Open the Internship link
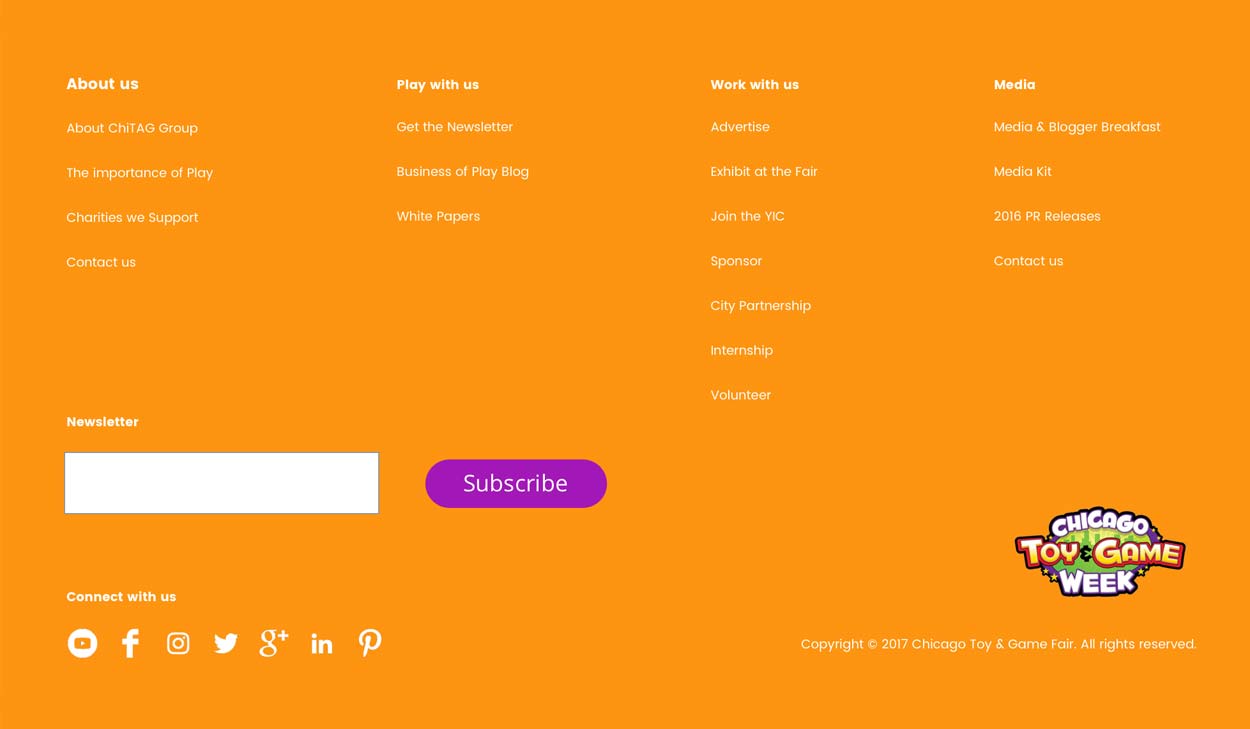This screenshot has width=1250, height=729. click(742, 351)
